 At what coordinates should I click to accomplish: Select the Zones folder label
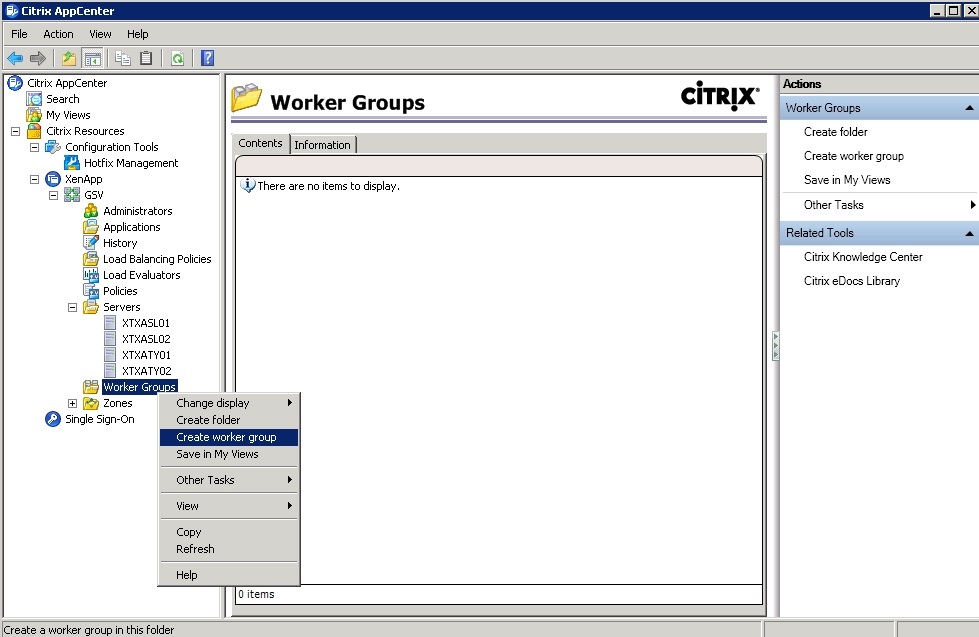coord(117,403)
